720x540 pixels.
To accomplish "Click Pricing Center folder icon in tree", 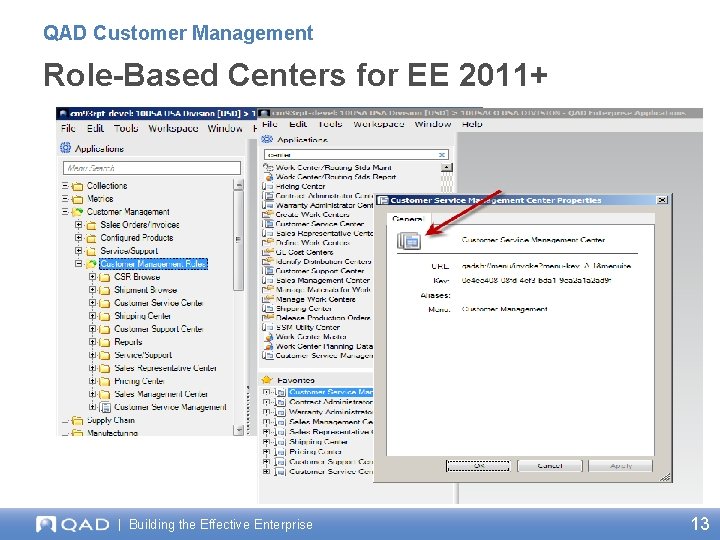I will point(105,381).
